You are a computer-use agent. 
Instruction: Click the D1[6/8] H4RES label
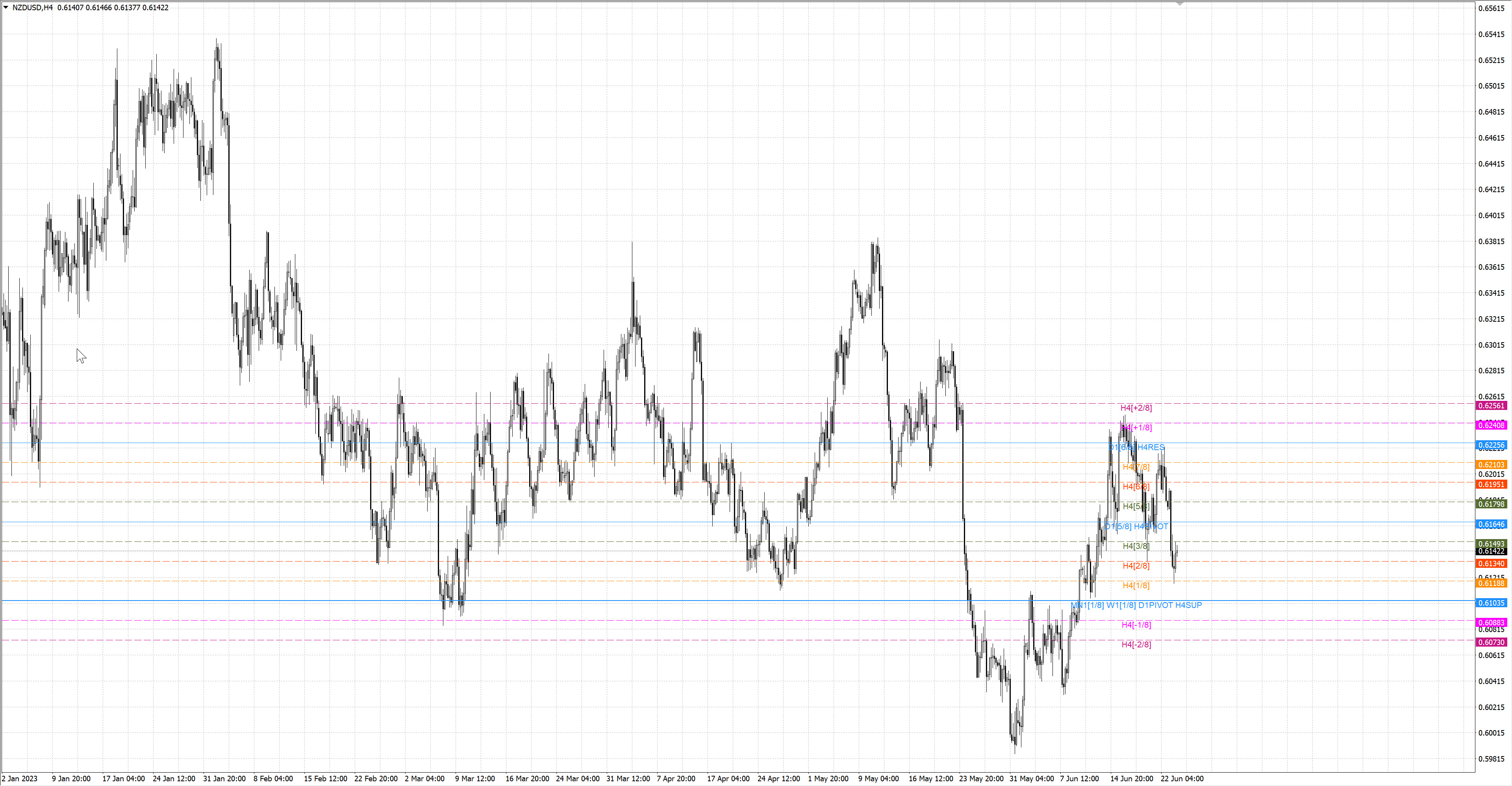click(1136, 447)
